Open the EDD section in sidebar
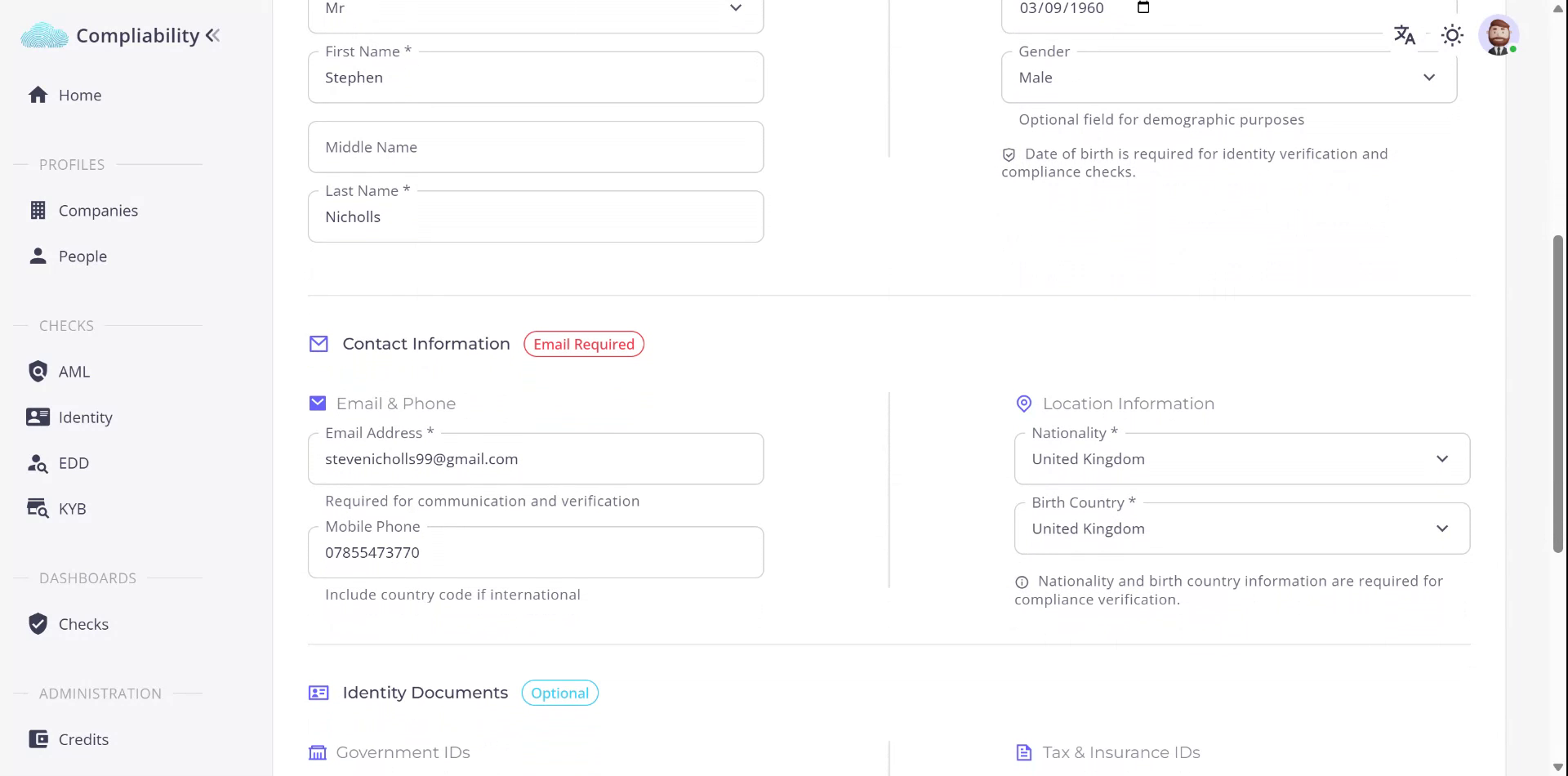Viewport: 1568px width, 776px height. coord(73,463)
